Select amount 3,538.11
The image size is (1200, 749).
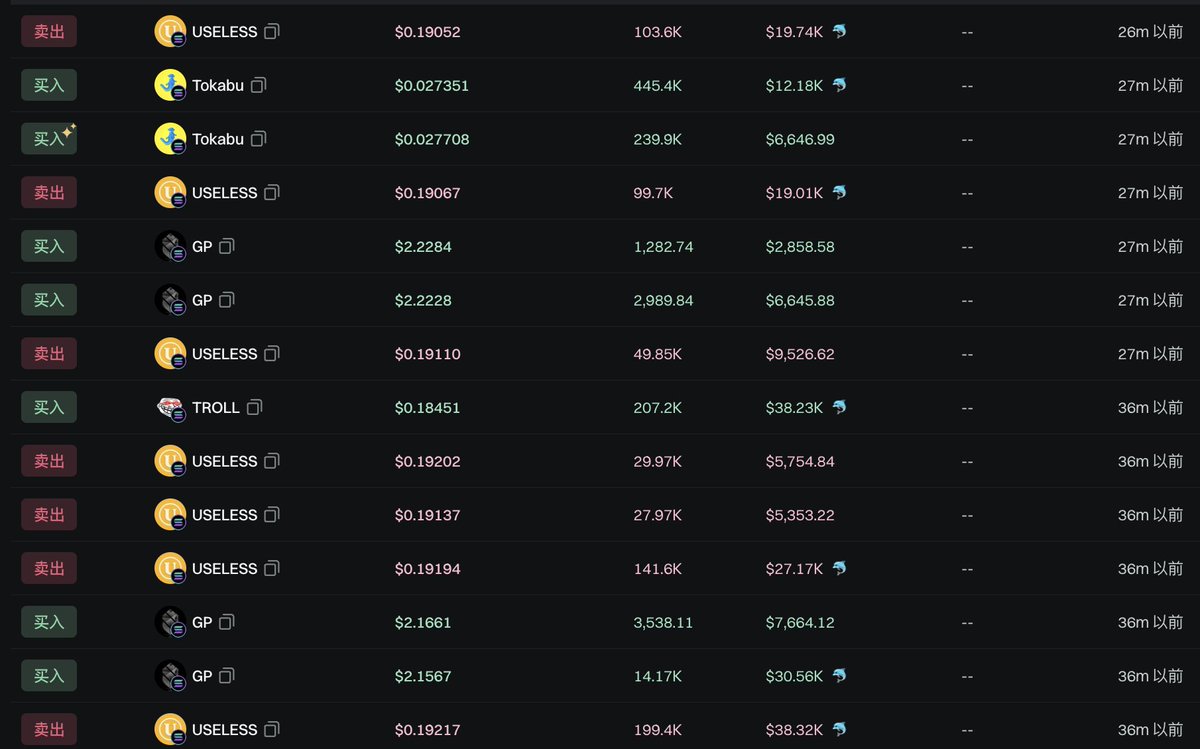664,622
